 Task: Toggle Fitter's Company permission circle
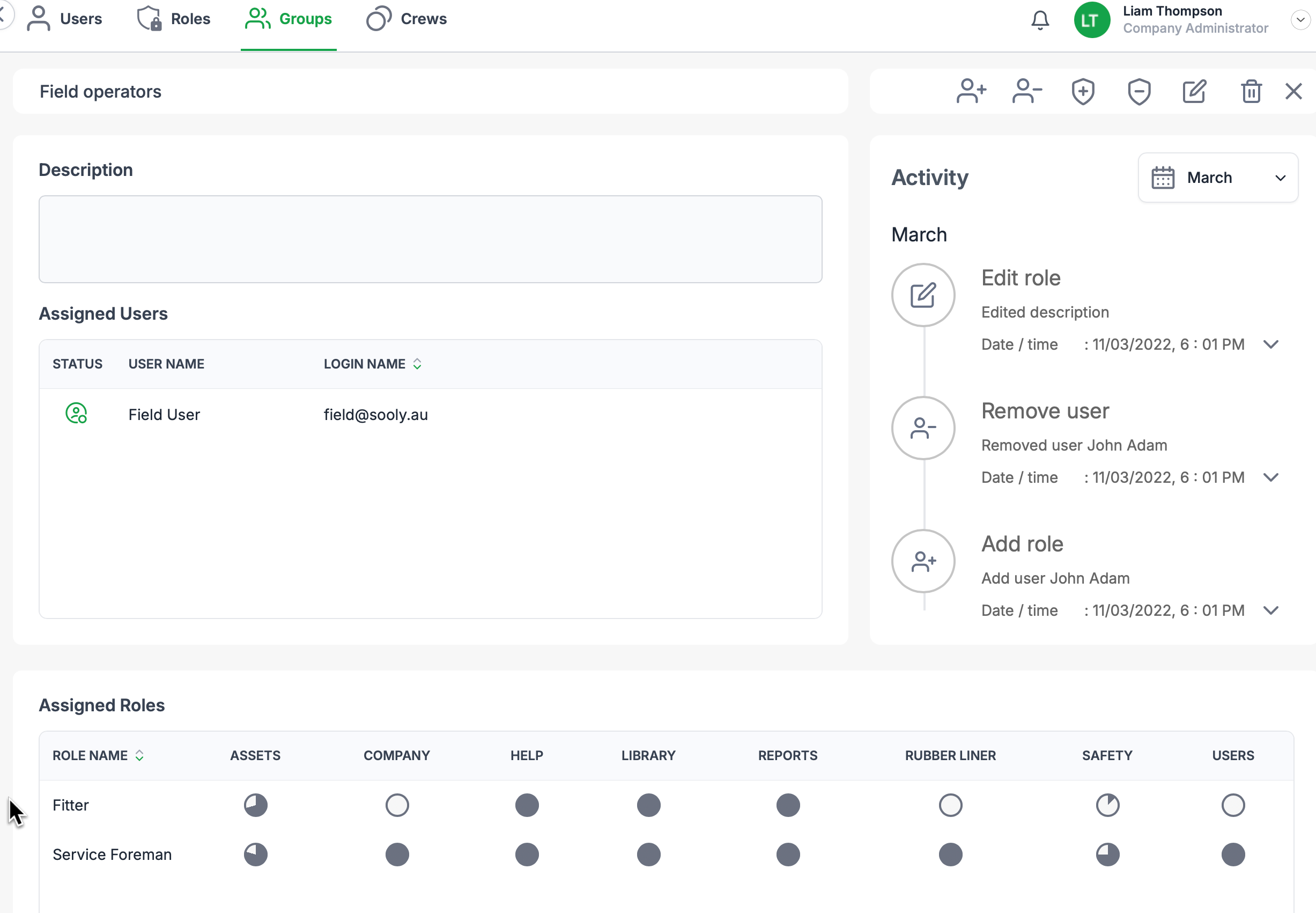pyautogui.click(x=397, y=805)
